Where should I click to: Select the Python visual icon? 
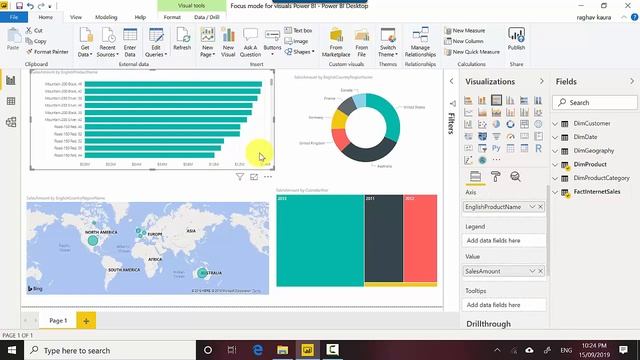(x=496, y=148)
